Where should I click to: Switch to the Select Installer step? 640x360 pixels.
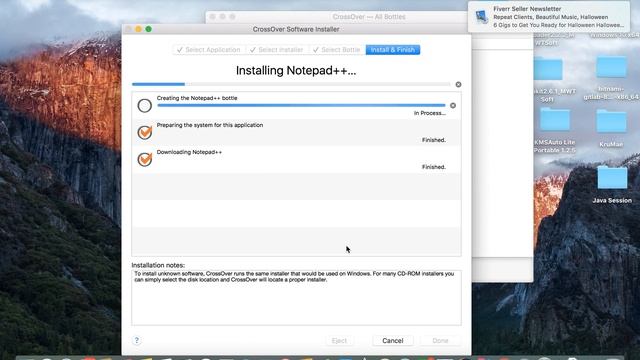277,50
